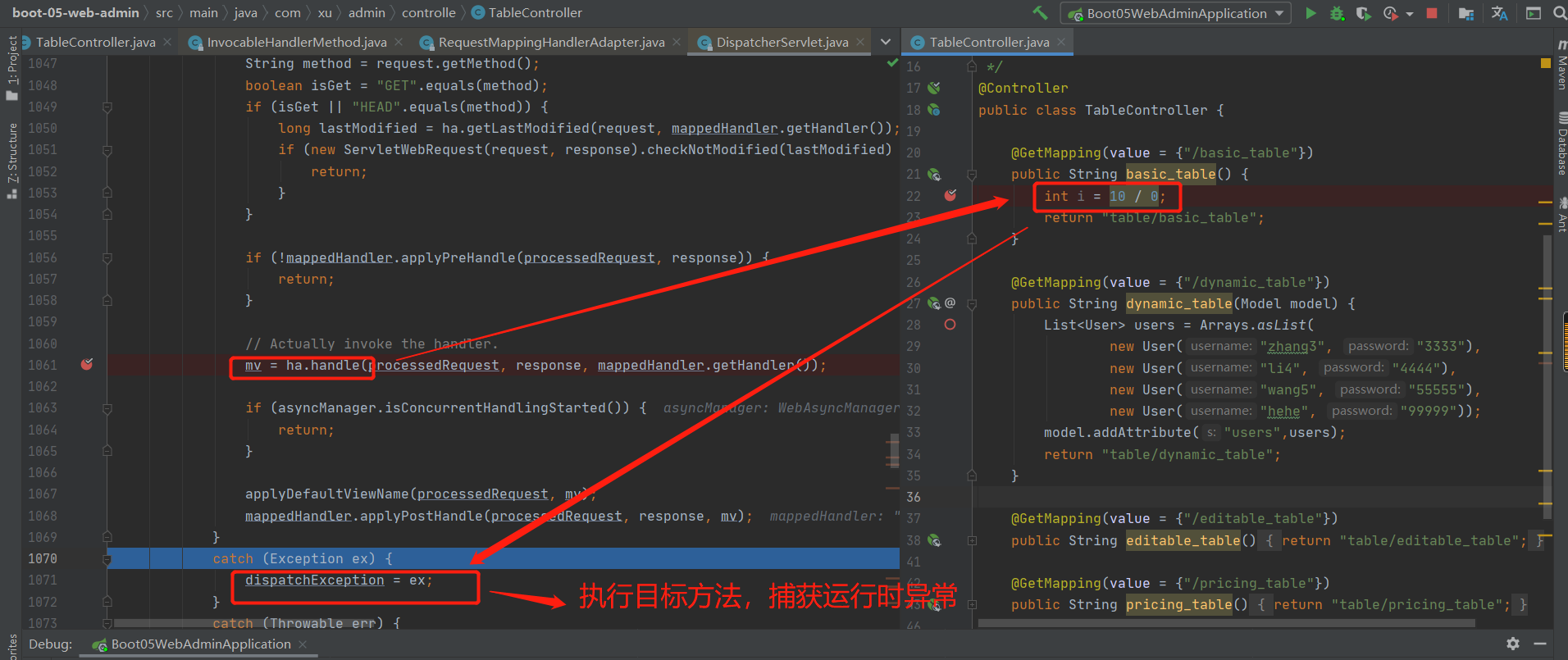This screenshot has width=1568, height=660.
Task: Switch to left TableController.java tab
Action: [95, 42]
